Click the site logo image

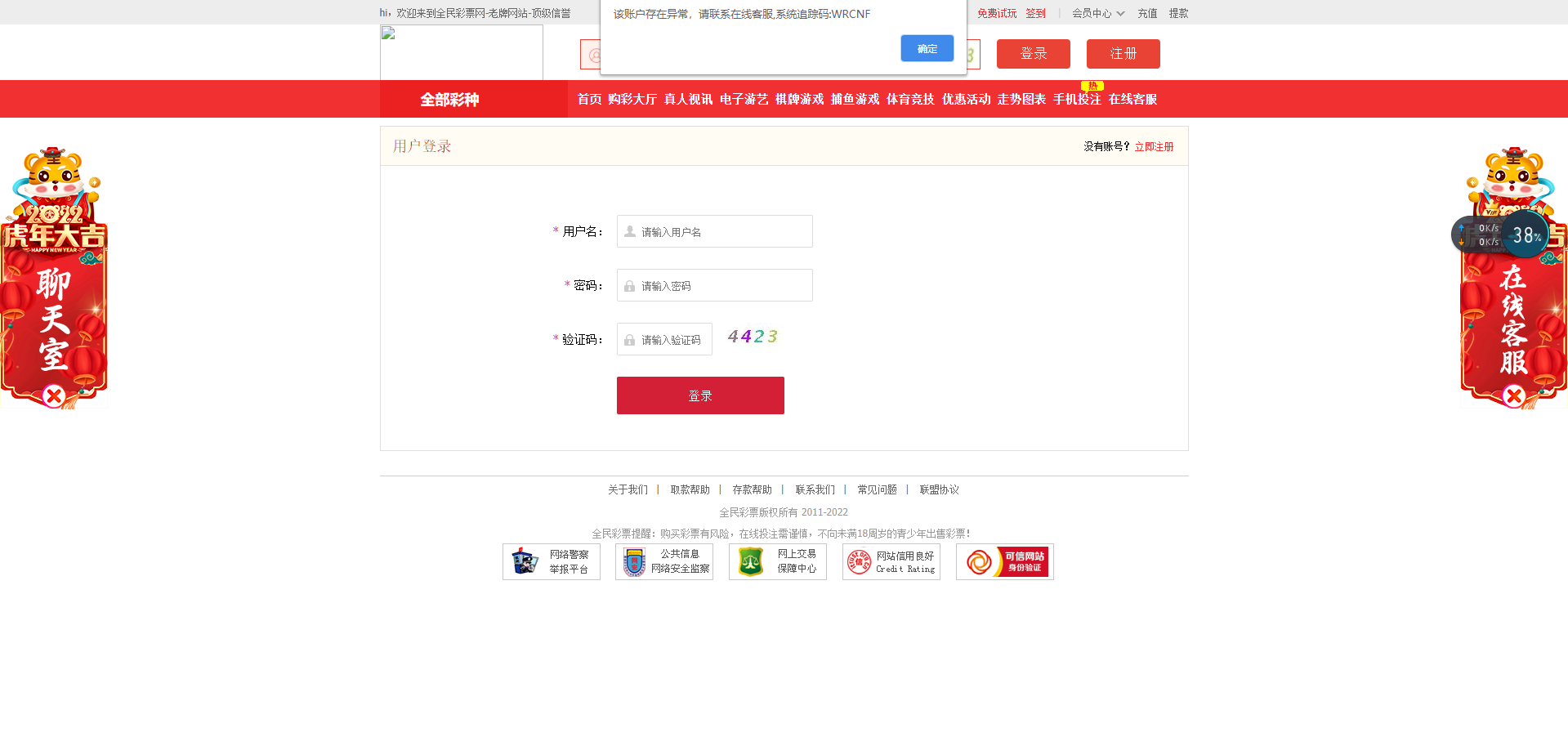(x=462, y=52)
